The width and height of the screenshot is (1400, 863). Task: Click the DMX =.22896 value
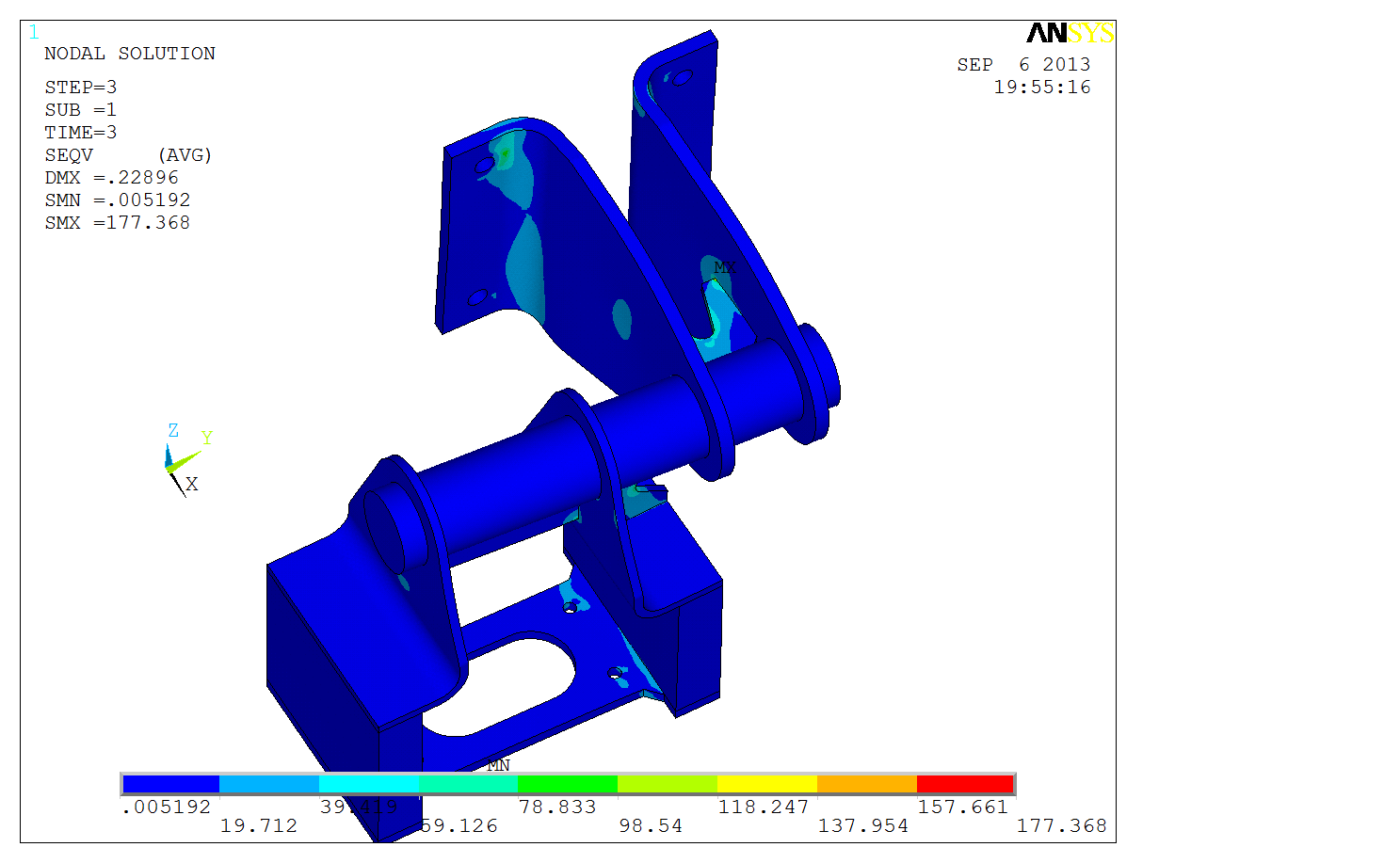(x=111, y=178)
